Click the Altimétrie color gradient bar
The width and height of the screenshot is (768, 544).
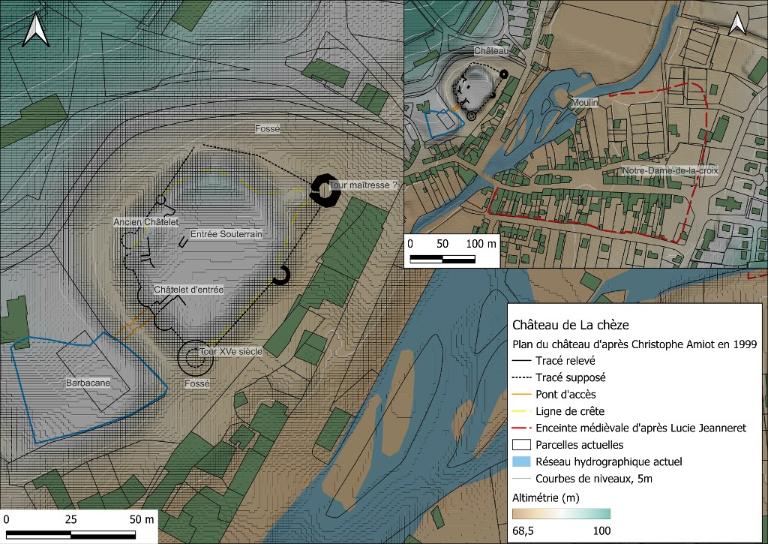pyautogui.click(x=561, y=513)
